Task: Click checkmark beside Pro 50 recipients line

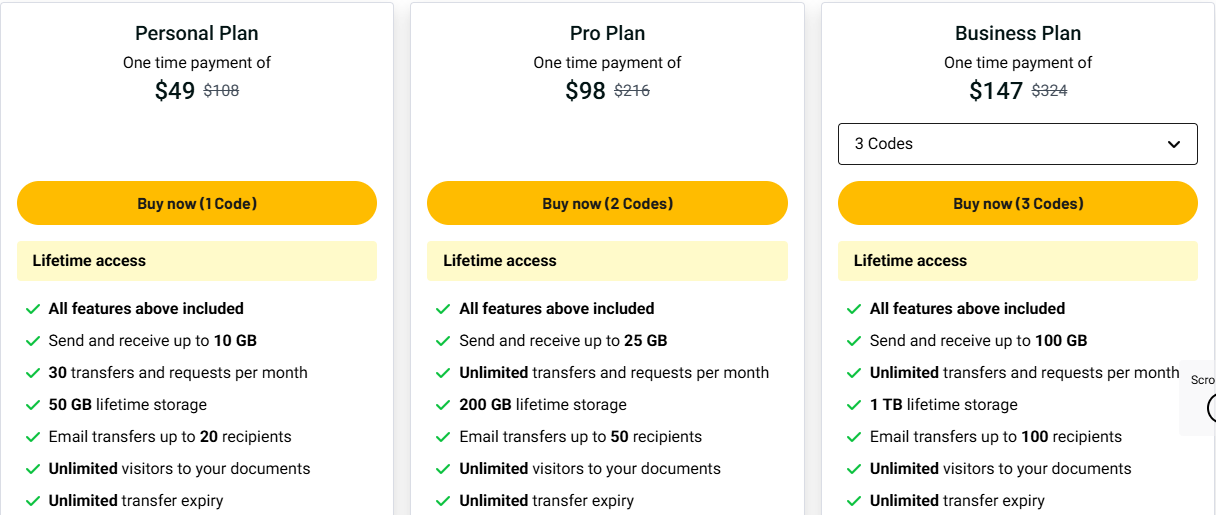Action: (443, 437)
